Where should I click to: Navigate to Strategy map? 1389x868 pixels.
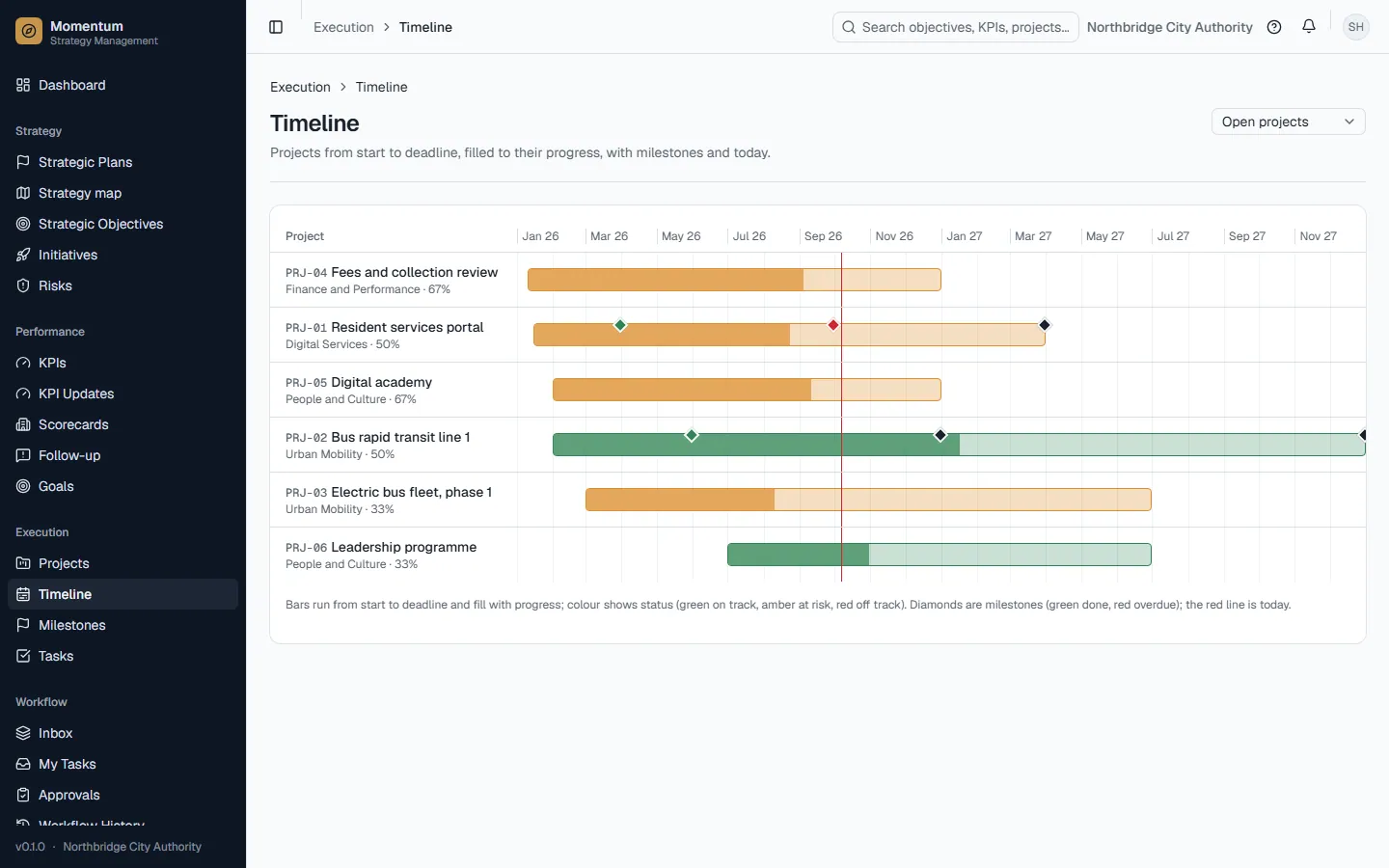[x=123, y=193]
